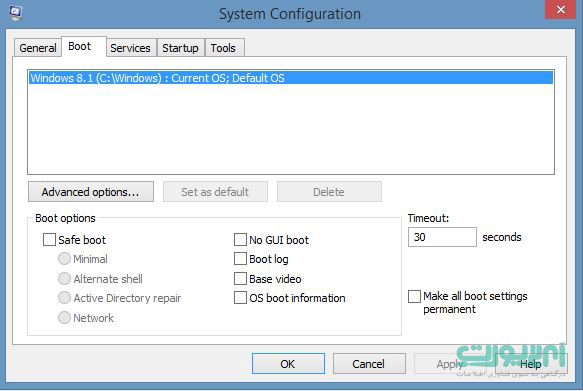Click the Delete boot entry button
Screen dimensions: 583x391
[329, 192]
